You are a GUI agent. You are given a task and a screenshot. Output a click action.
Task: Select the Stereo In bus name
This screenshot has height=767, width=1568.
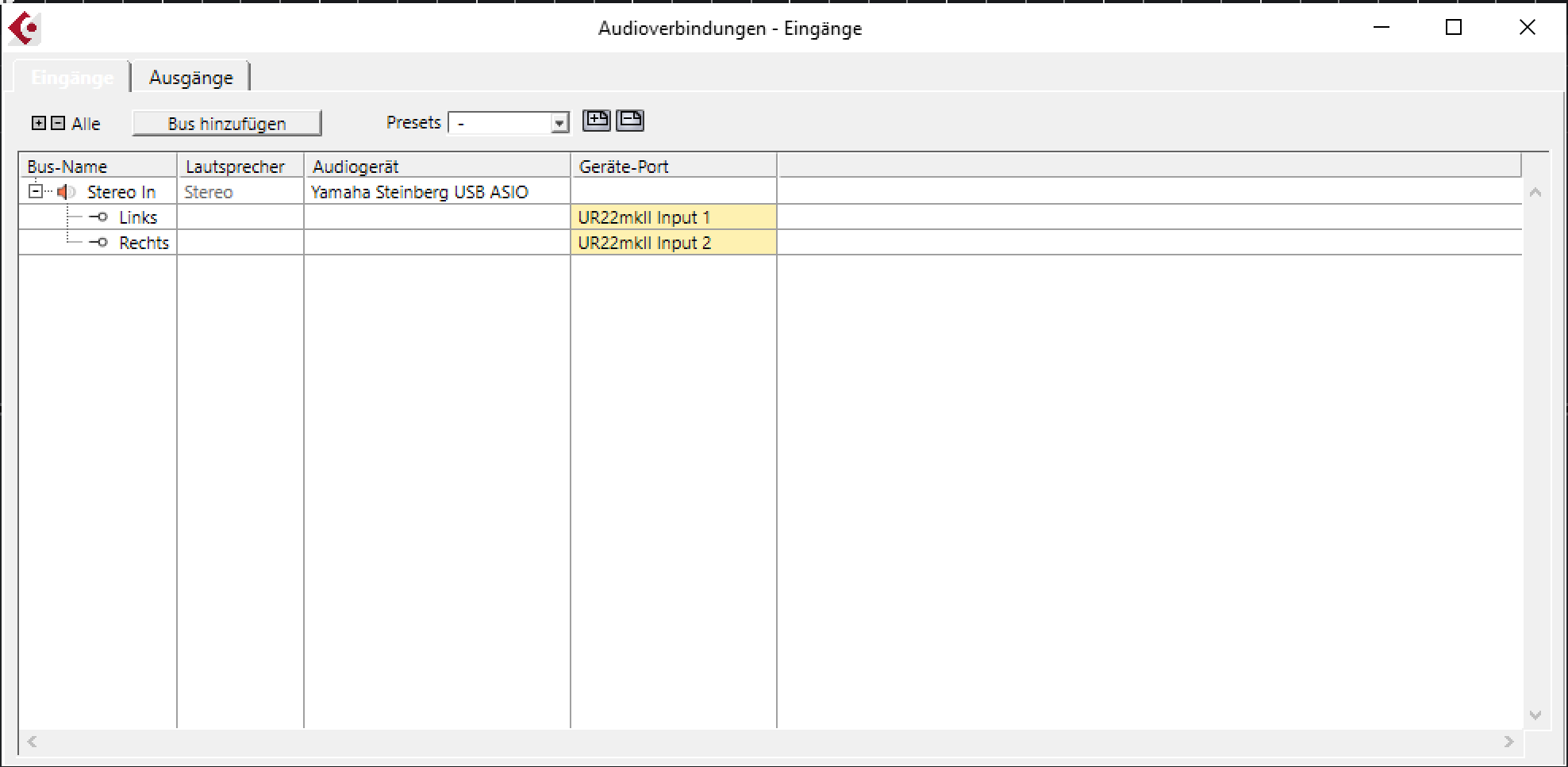(121, 192)
